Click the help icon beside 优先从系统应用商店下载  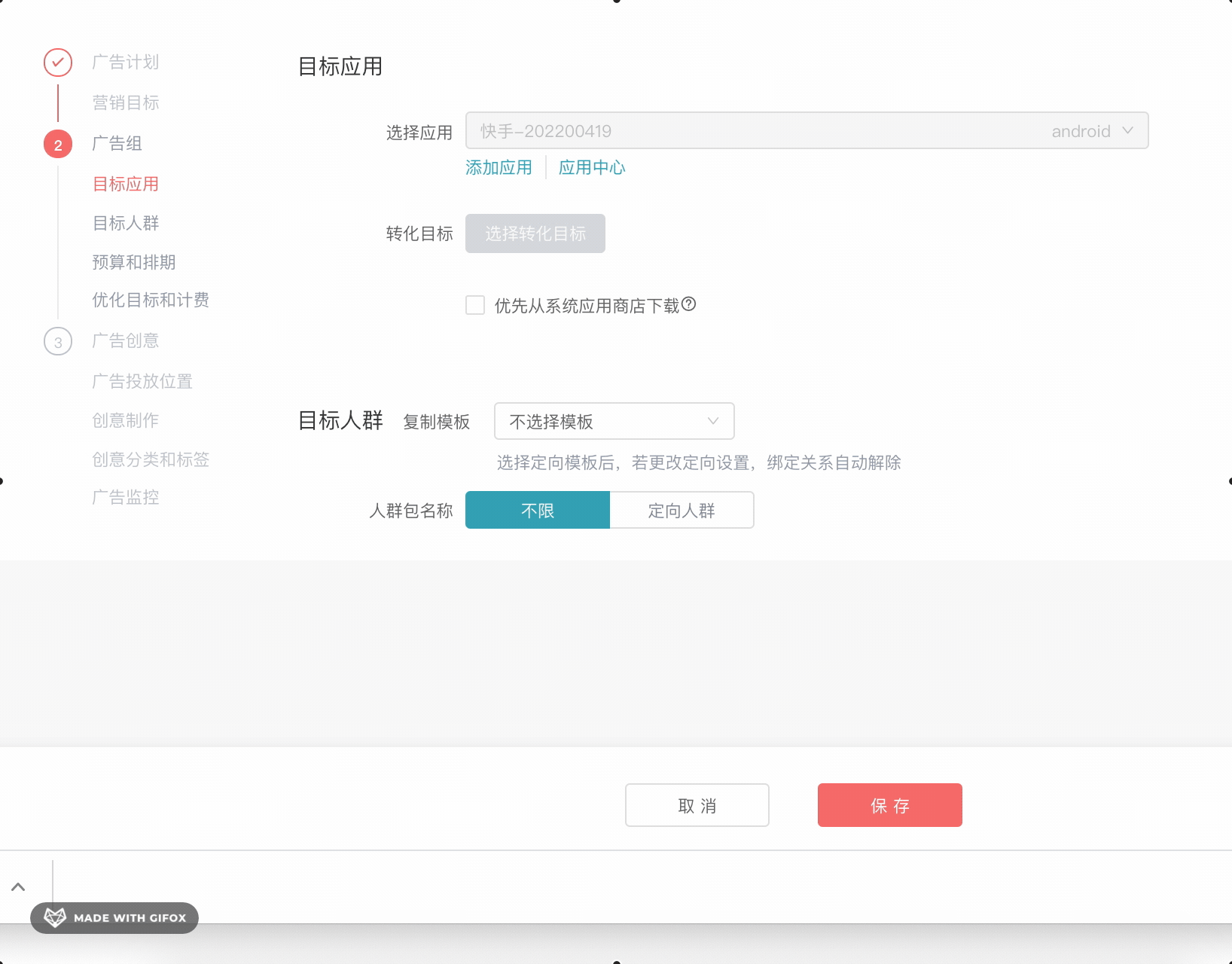click(x=691, y=305)
